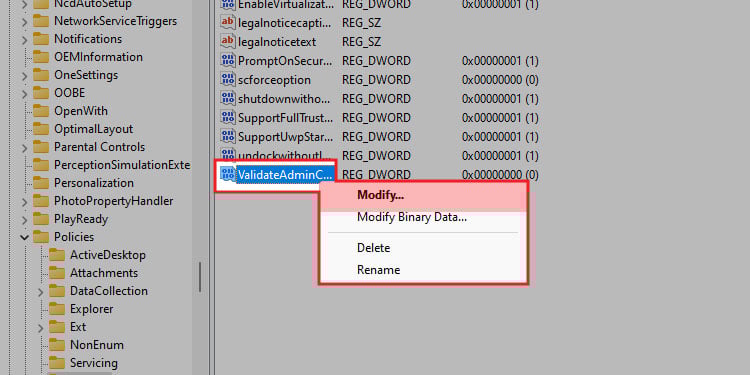Click REG_SZ type of legalnoticetext row
Screen dimensions: 750x375
point(362,42)
